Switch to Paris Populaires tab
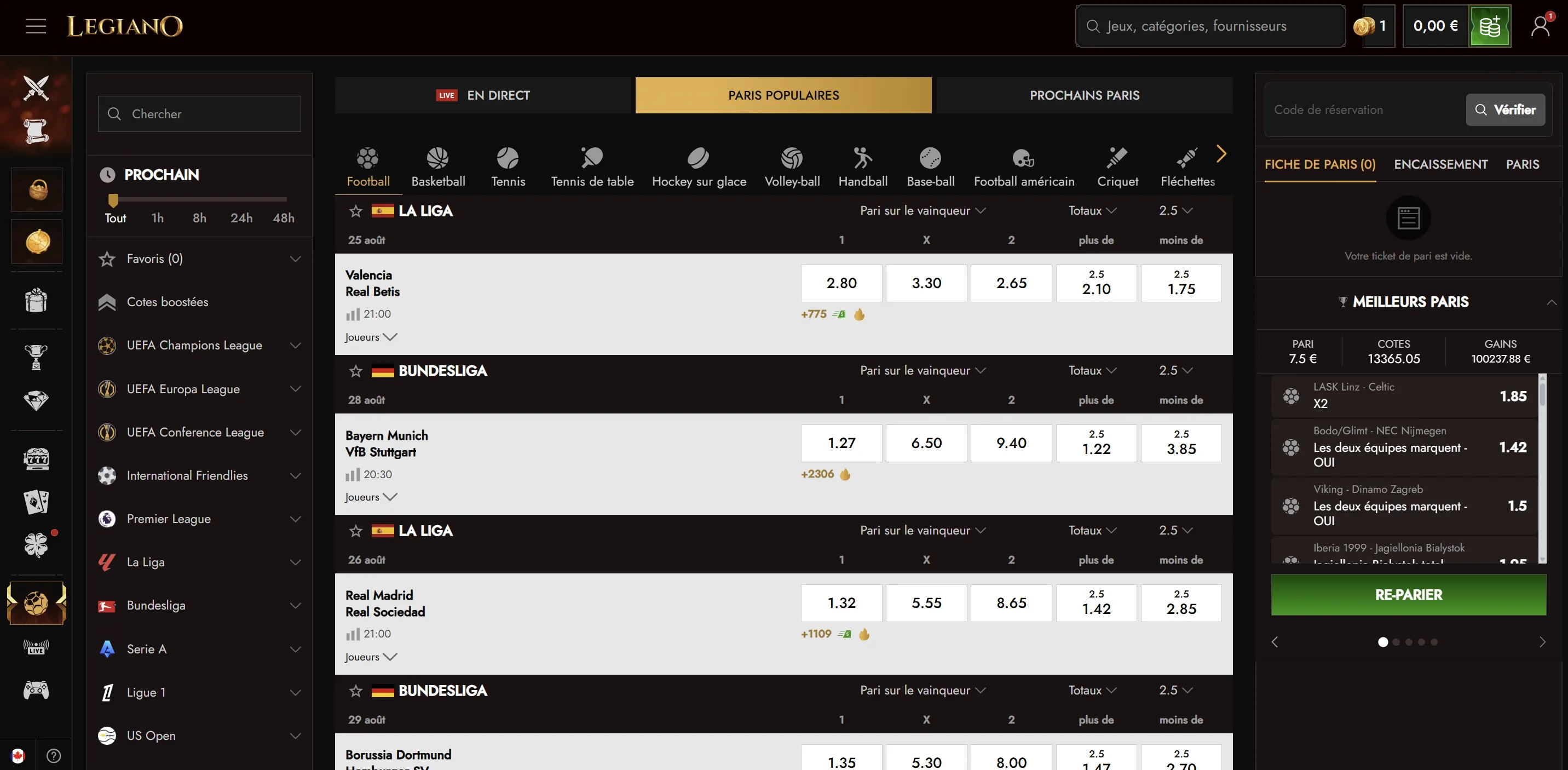The image size is (1568, 770). [x=783, y=95]
